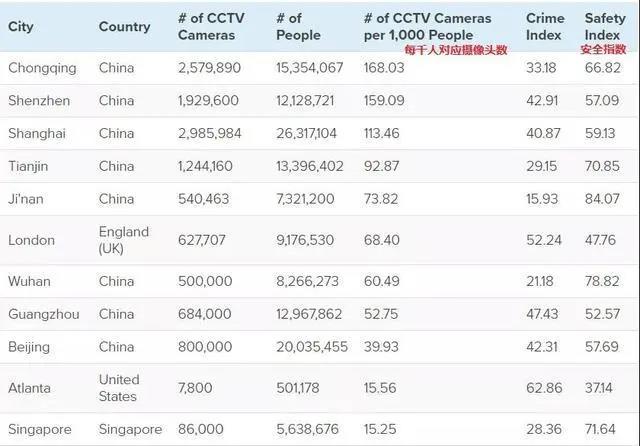Click the Safety Index column header
The image size is (640, 446).
(x=604, y=27)
